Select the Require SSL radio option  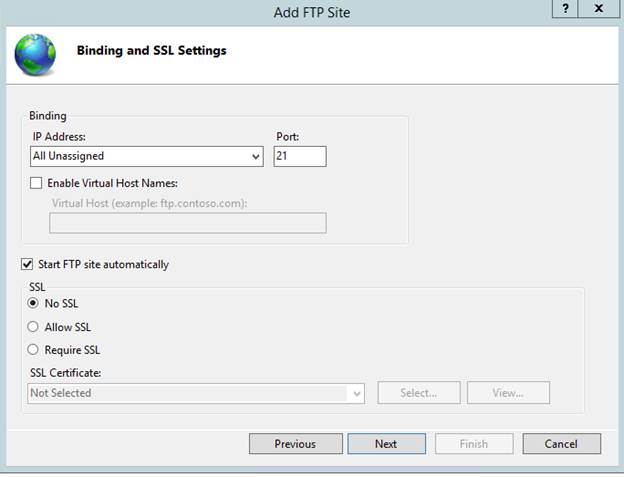coord(34,350)
